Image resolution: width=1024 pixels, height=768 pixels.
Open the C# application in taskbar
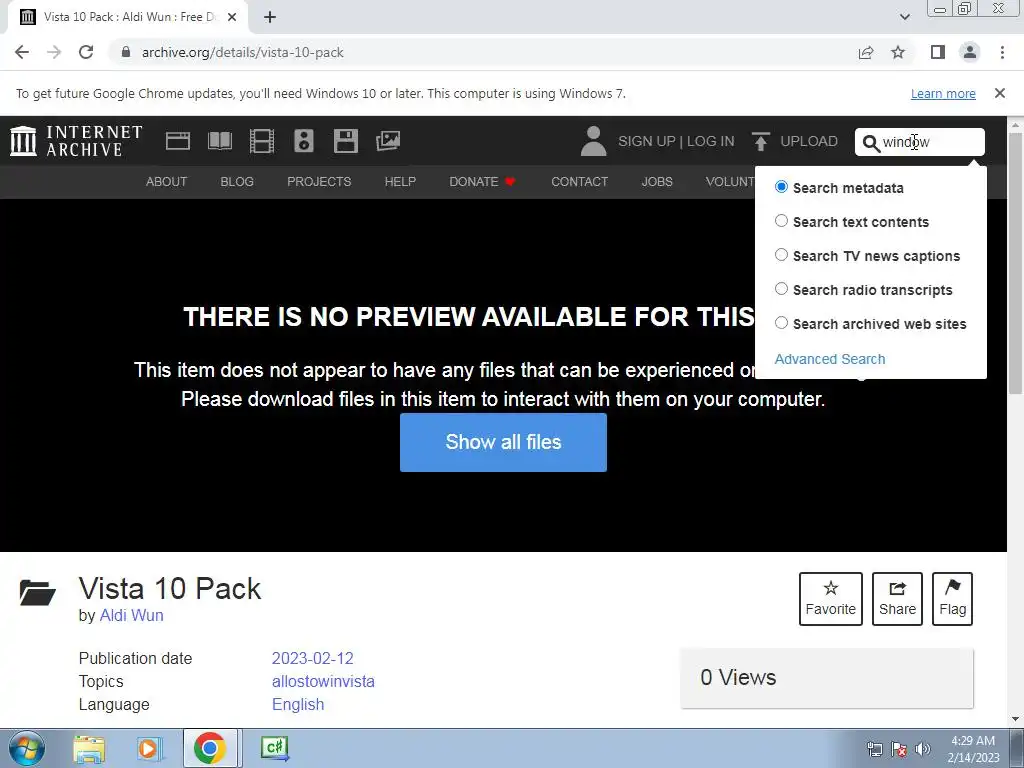(274, 748)
